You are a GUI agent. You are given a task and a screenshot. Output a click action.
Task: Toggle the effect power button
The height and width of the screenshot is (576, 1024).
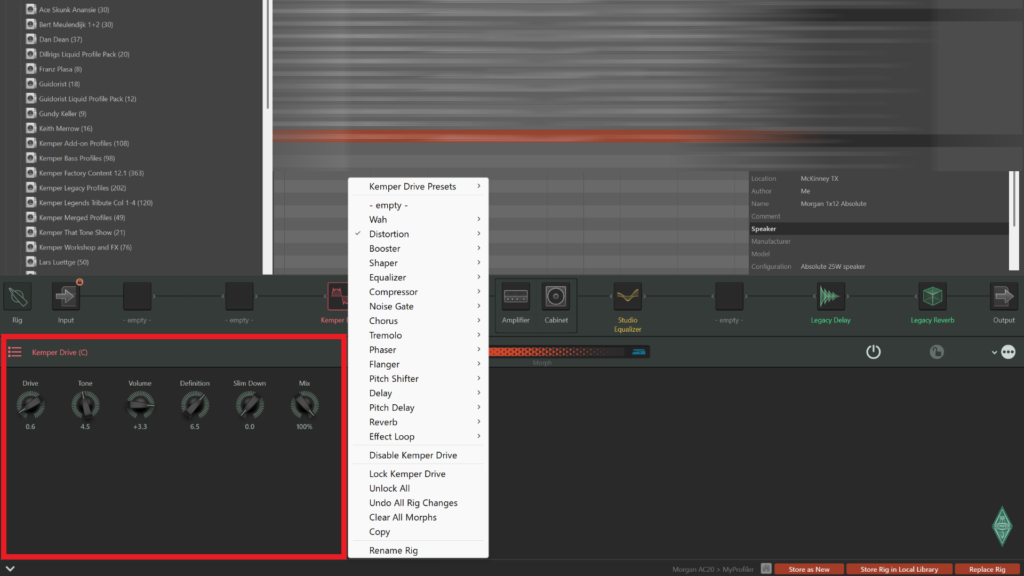coord(873,352)
